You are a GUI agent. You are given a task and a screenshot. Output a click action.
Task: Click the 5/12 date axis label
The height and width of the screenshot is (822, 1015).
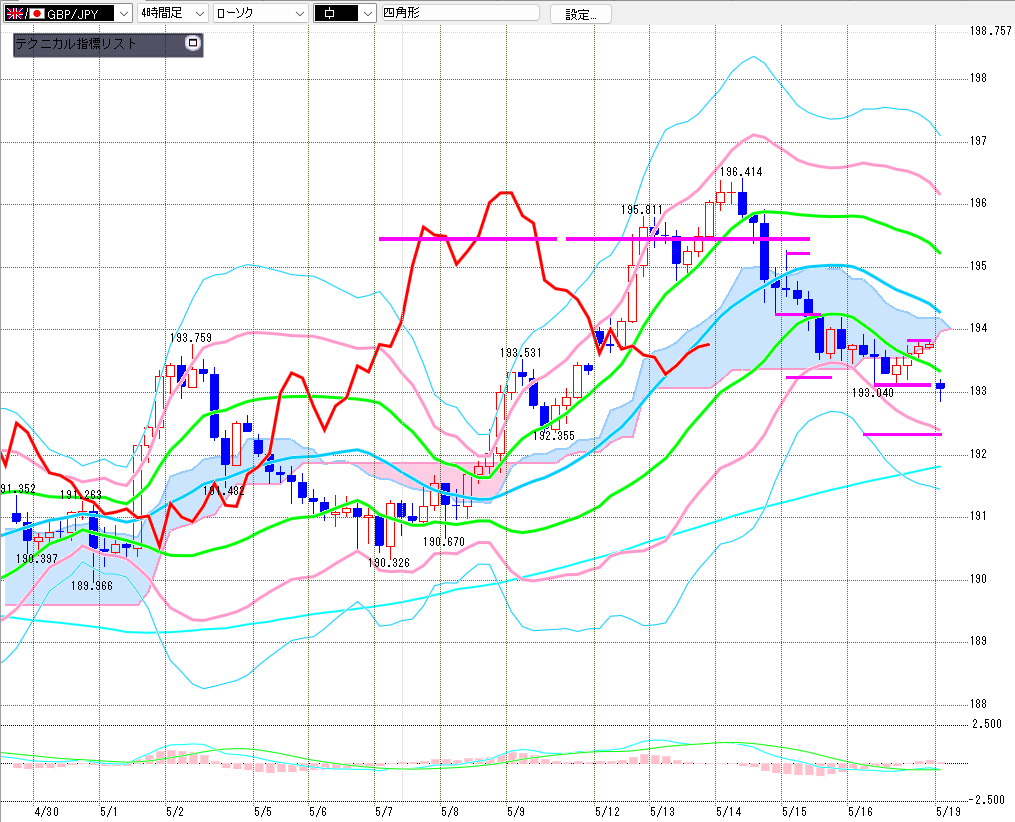click(607, 812)
